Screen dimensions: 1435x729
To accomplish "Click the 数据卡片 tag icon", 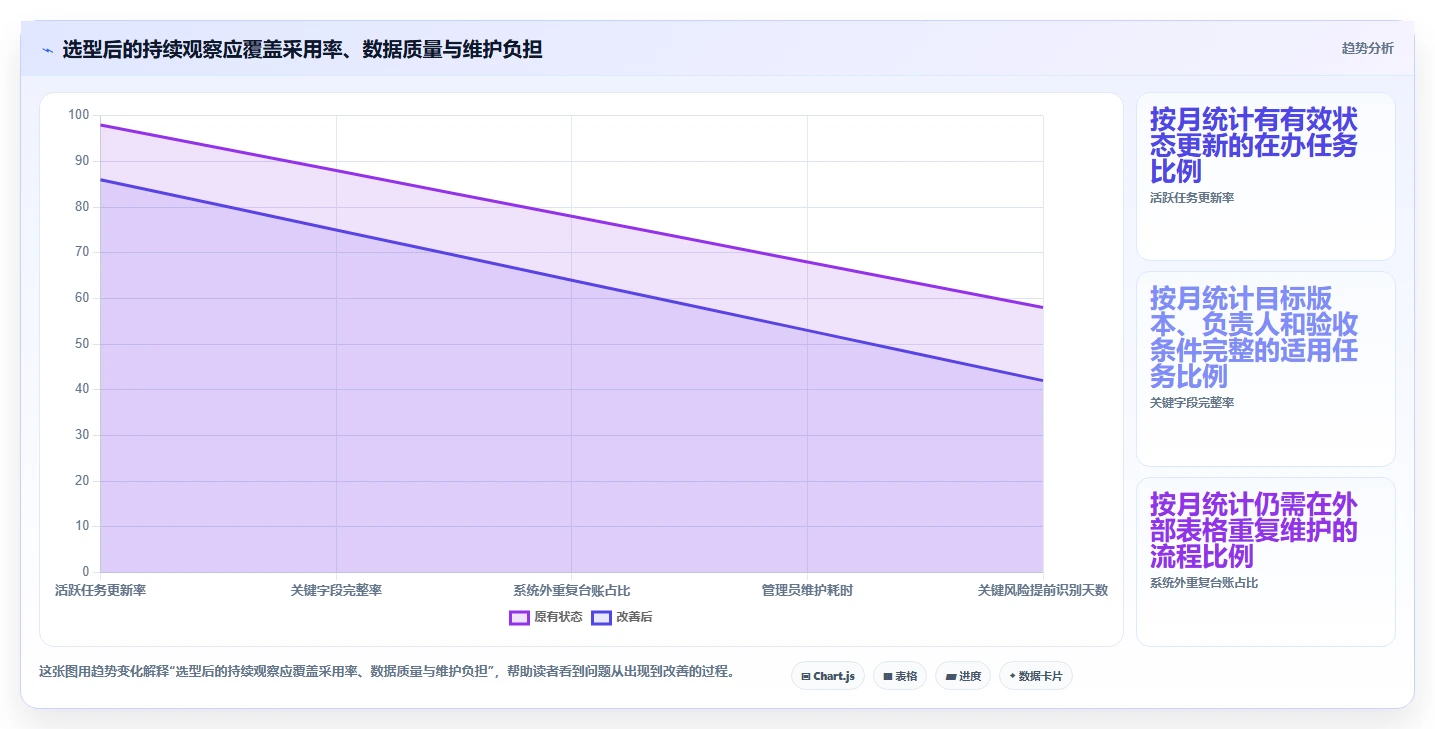I will pos(1012,677).
